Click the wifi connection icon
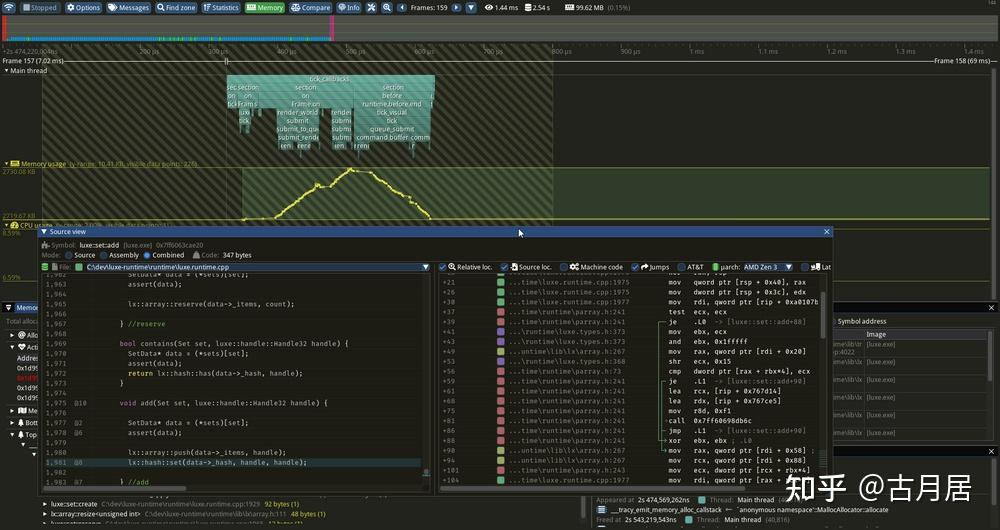This screenshot has width=1000, height=530. click(9, 8)
